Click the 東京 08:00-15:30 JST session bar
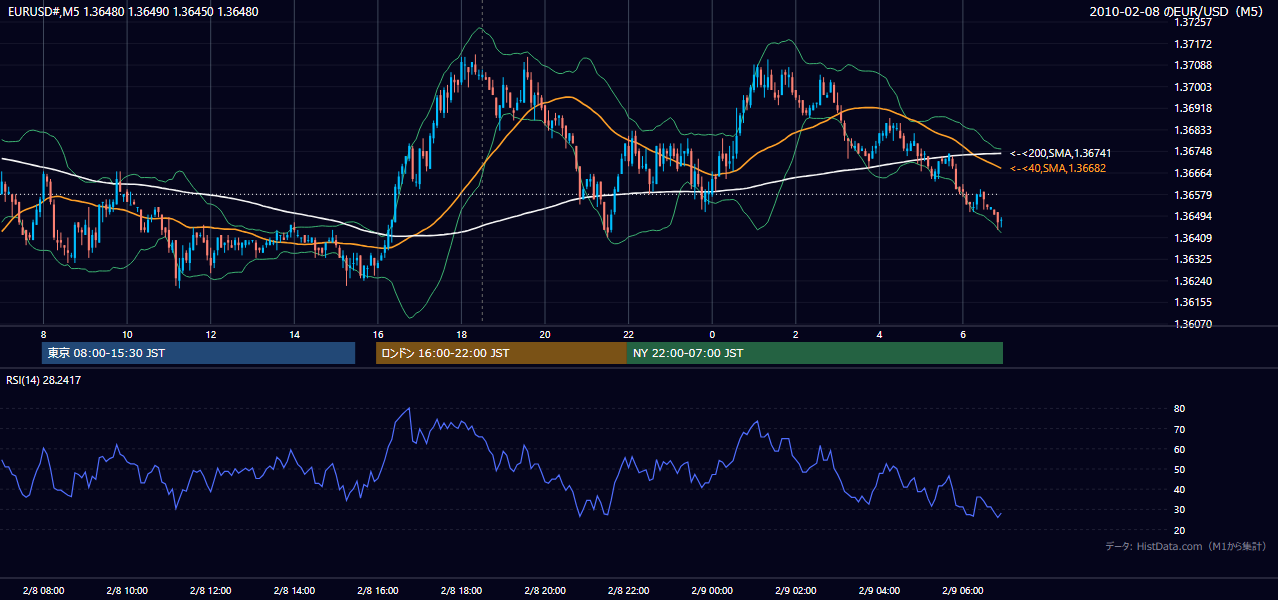Image resolution: width=1278 pixels, height=600 pixels. point(199,353)
